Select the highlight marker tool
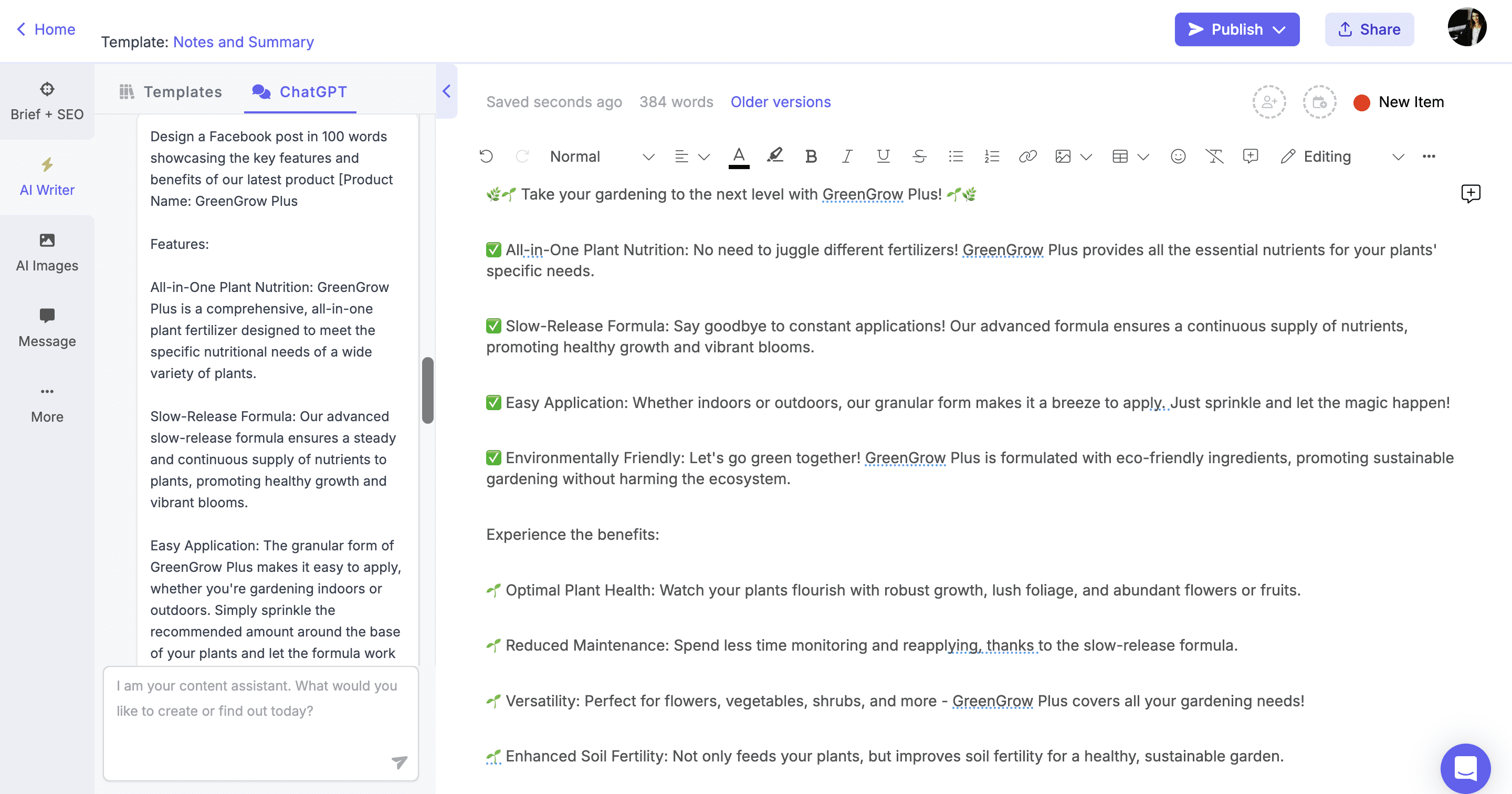The height and width of the screenshot is (794, 1512). click(775, 156)
